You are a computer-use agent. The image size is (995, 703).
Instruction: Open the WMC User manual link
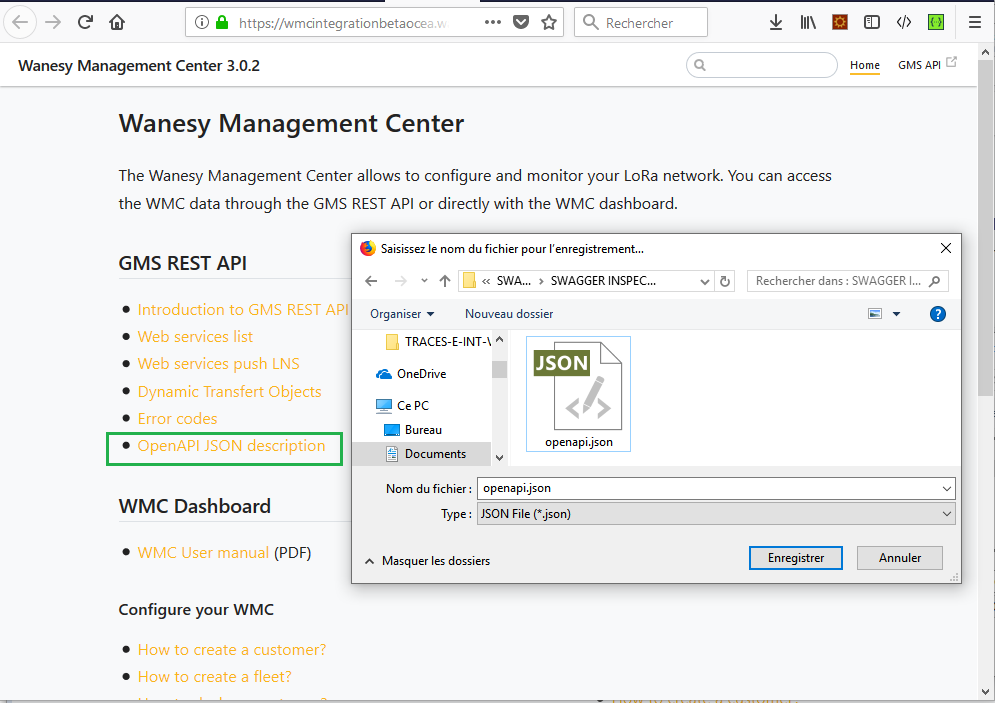[x=203, y=553]
